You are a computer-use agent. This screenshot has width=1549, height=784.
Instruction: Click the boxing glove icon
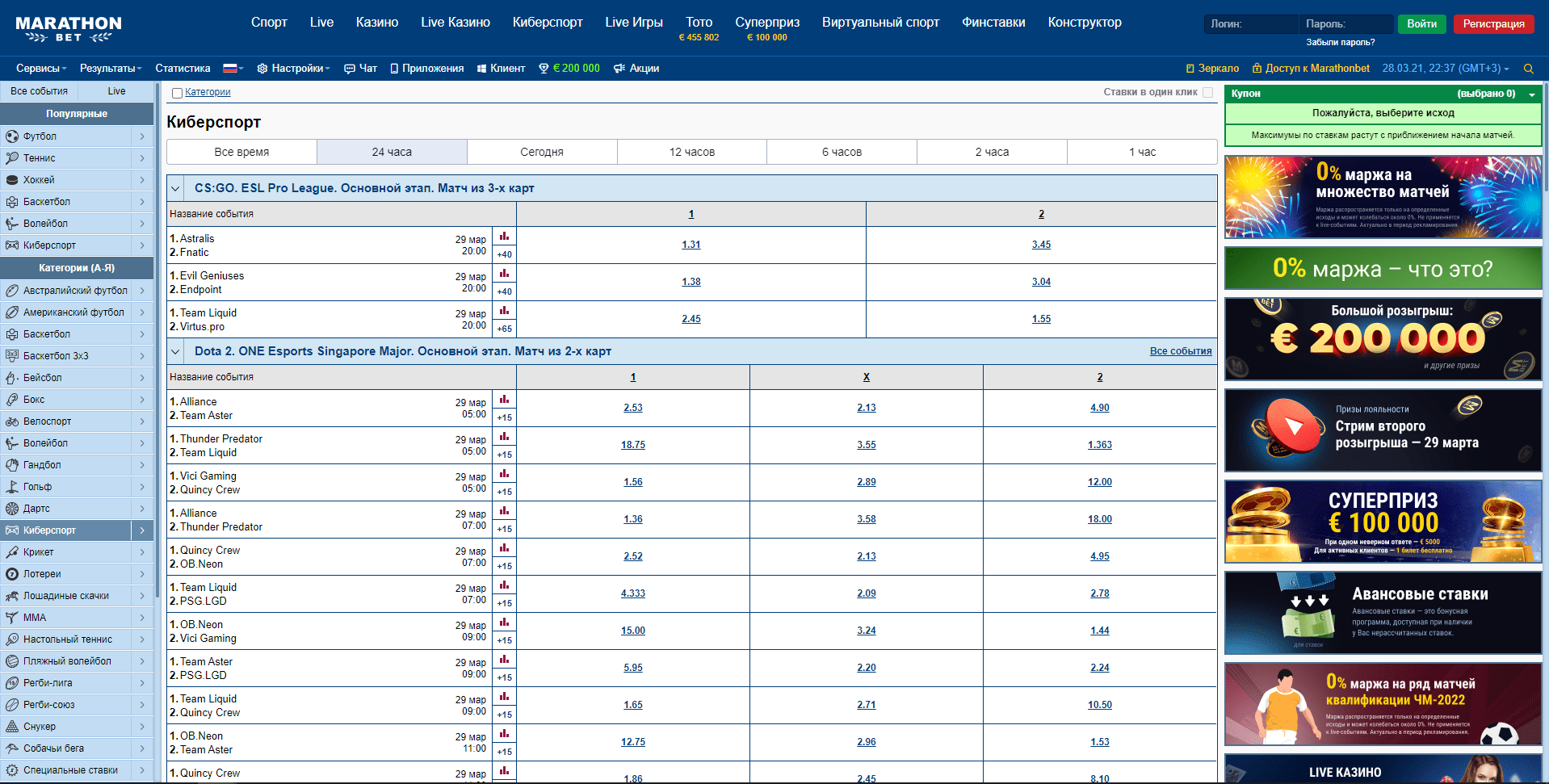[x=12, y=400]
